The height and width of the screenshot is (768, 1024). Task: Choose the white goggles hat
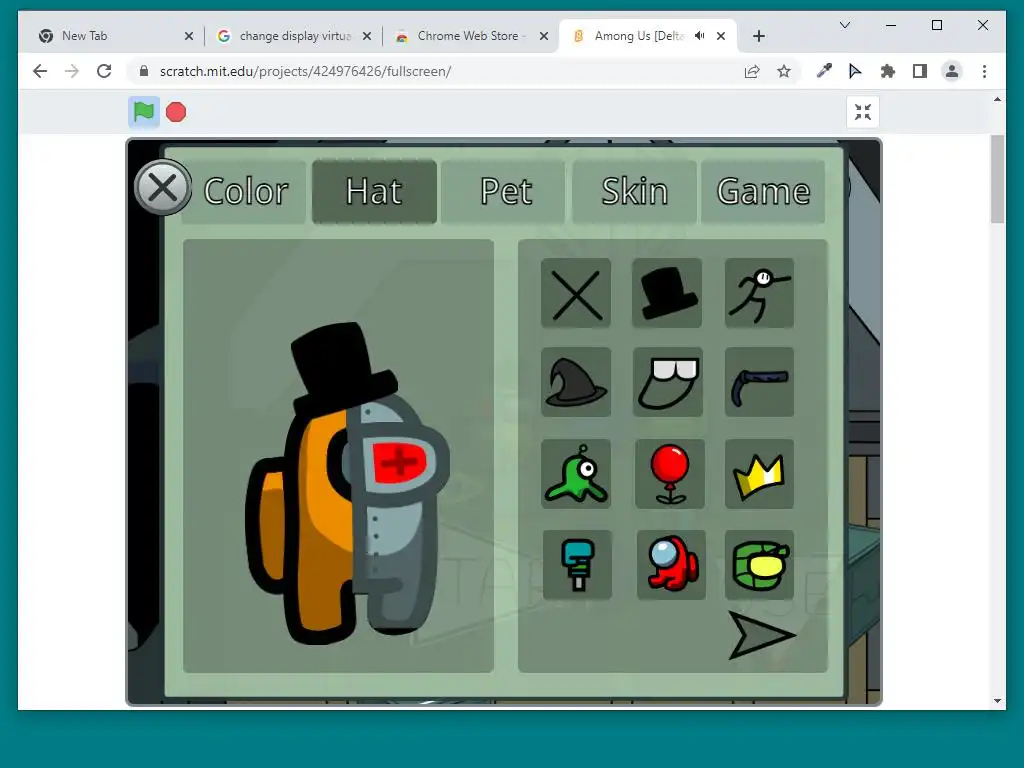[x=667, y=382]
